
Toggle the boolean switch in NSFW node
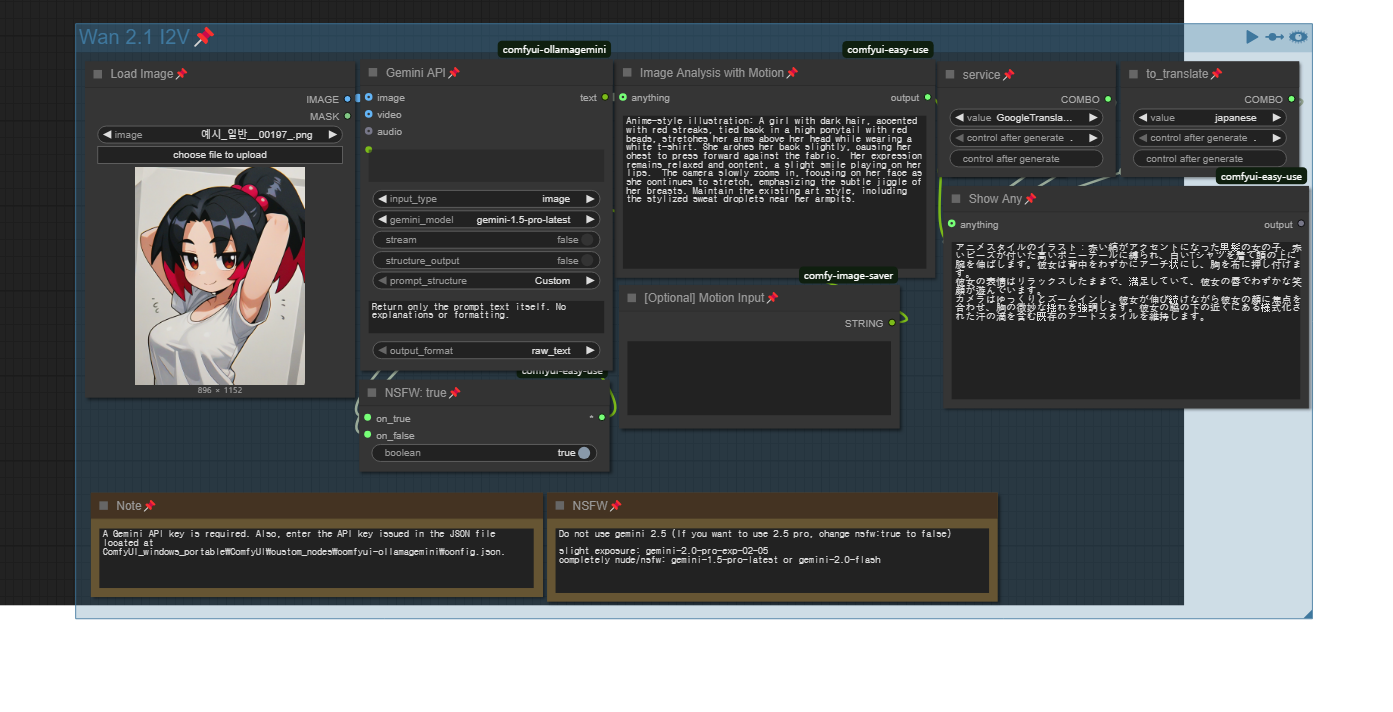click(x=583, y=453)
